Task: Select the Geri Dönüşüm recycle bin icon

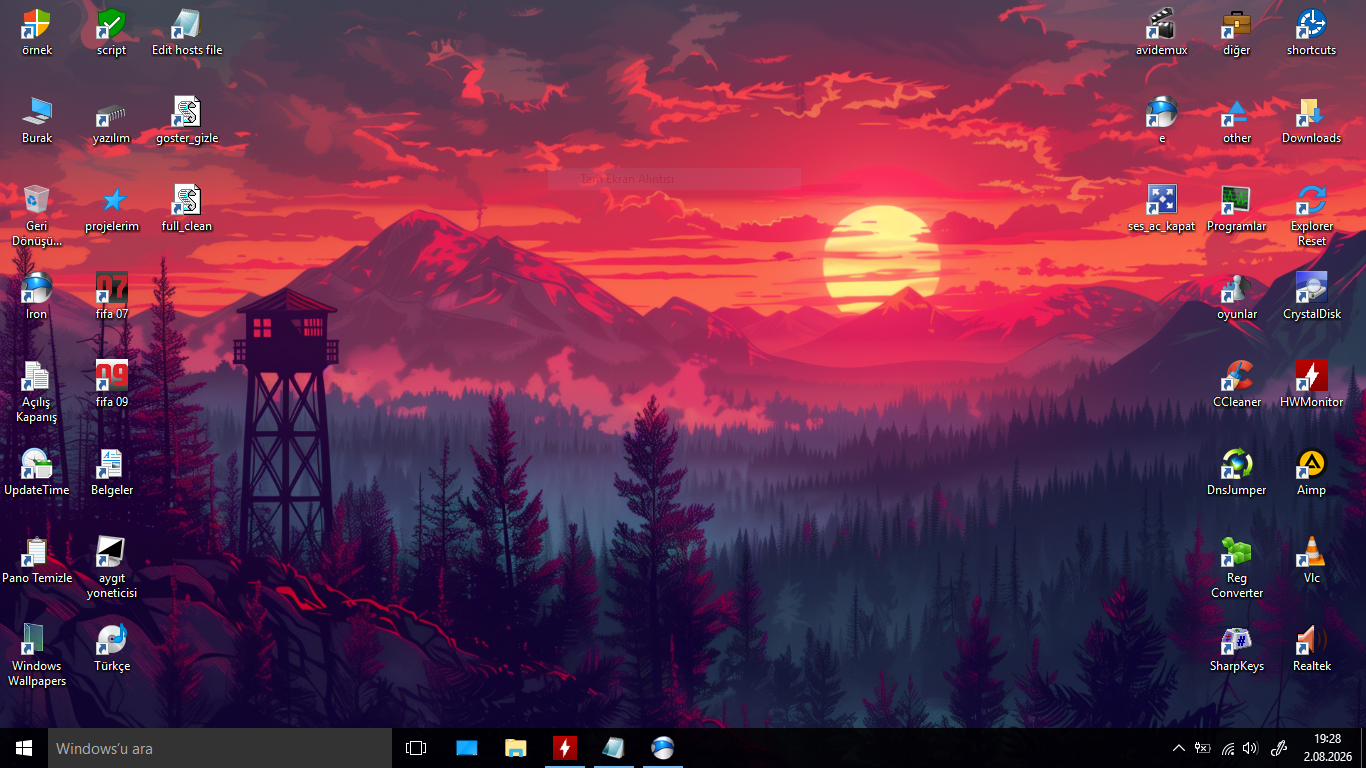Action: (x=37, y=215)
